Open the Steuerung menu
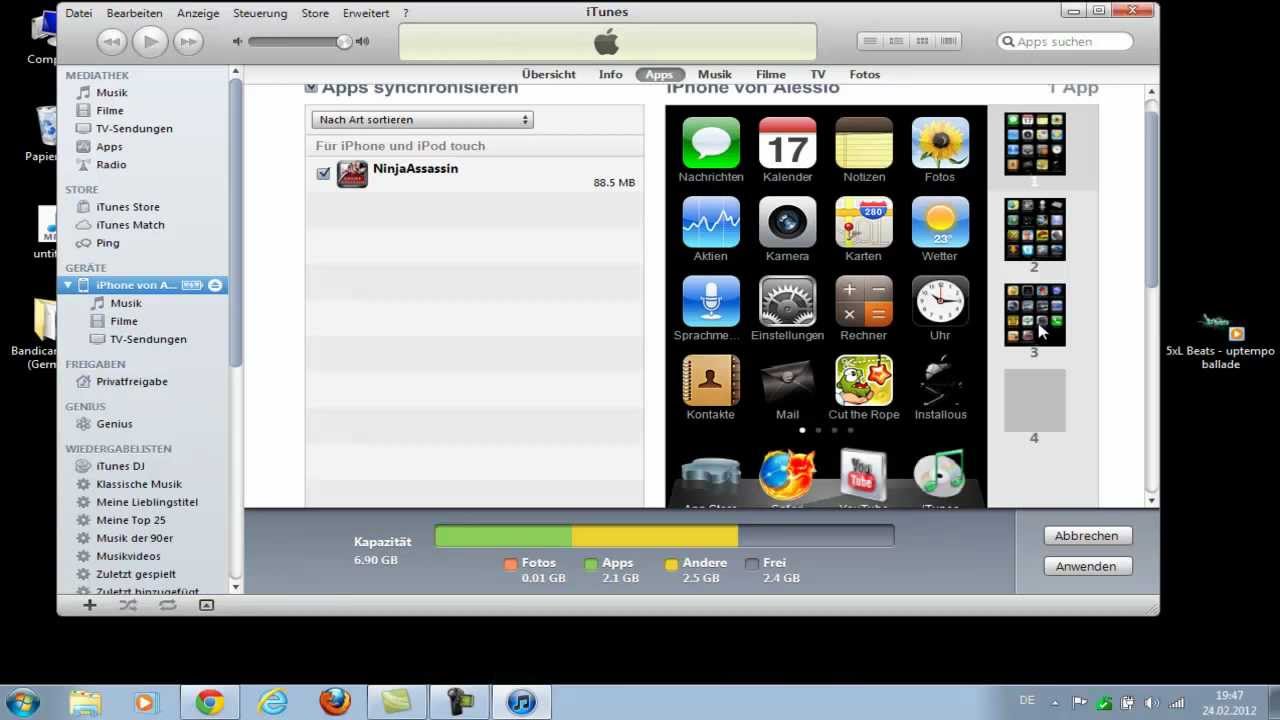The image size is (1280, 720). coord(260,13)
